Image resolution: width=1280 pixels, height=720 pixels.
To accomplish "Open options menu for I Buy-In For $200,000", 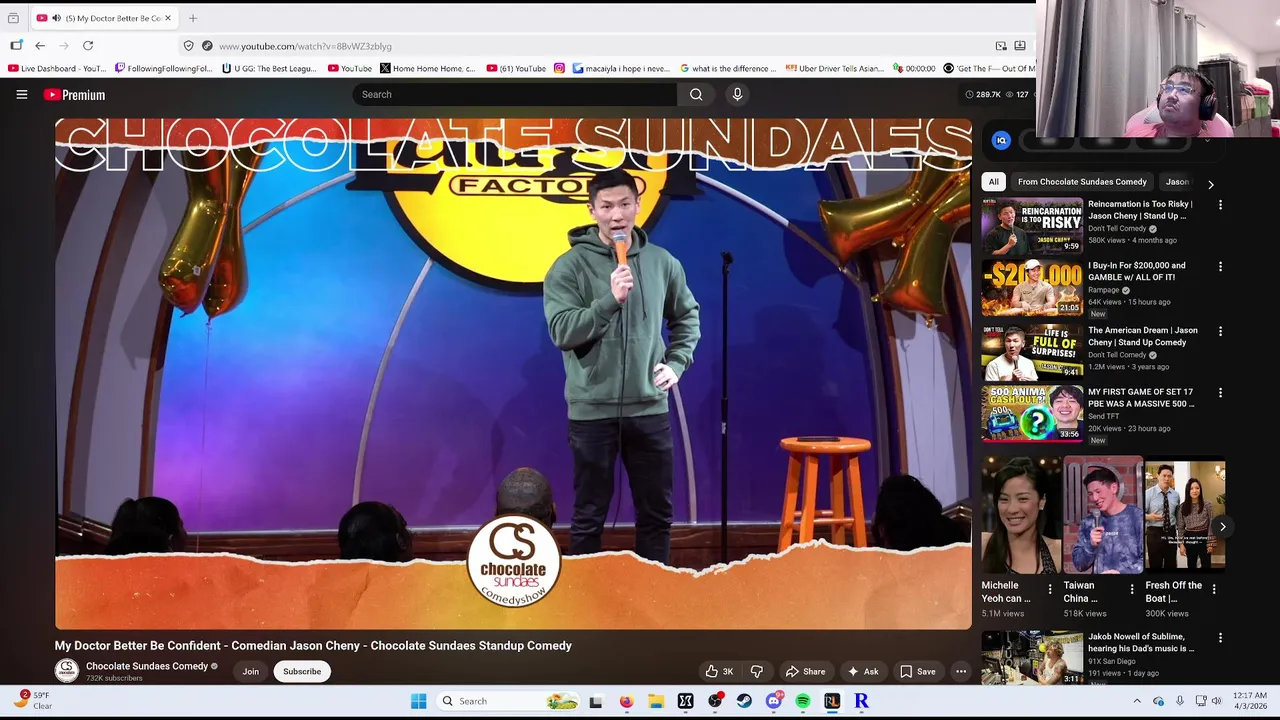I will [x=1220, y=267].
